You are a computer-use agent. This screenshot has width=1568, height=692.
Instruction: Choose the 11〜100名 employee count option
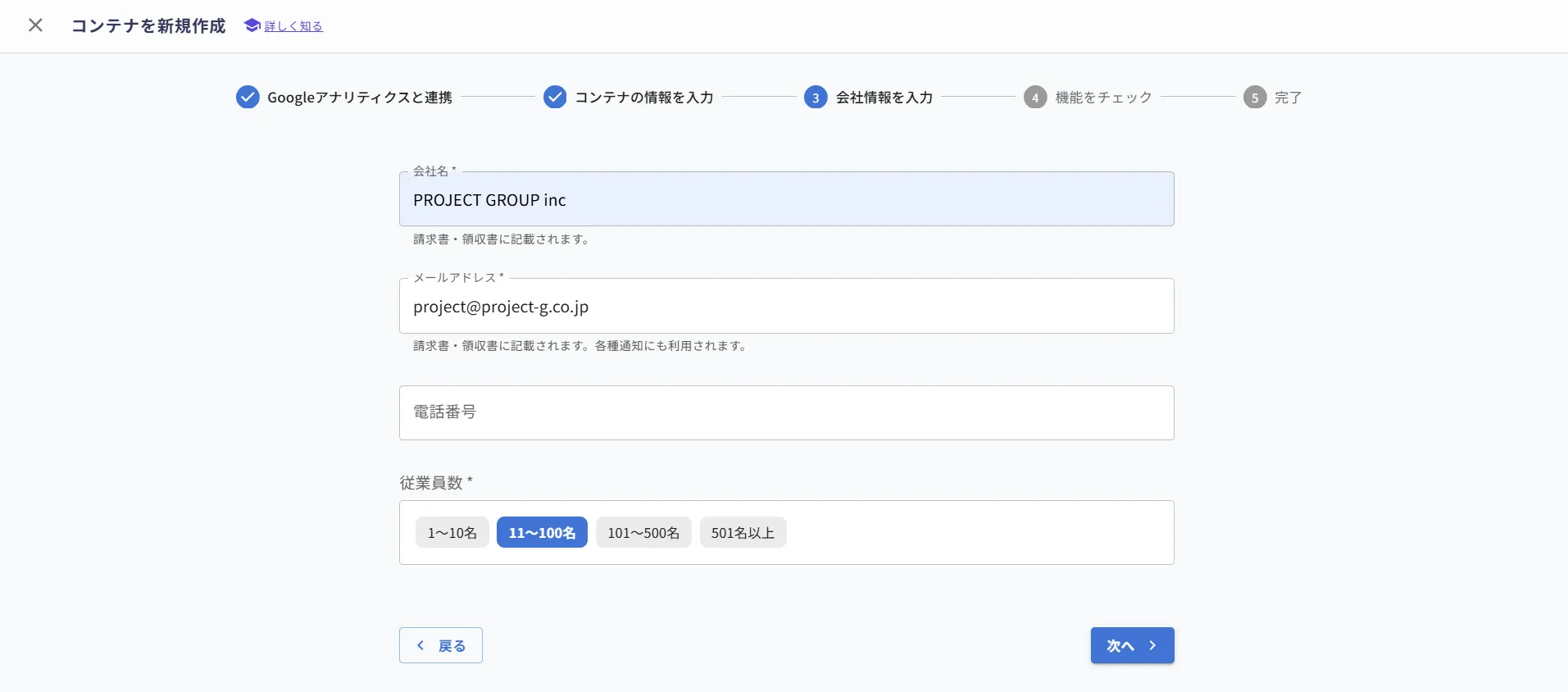[542, 532]
